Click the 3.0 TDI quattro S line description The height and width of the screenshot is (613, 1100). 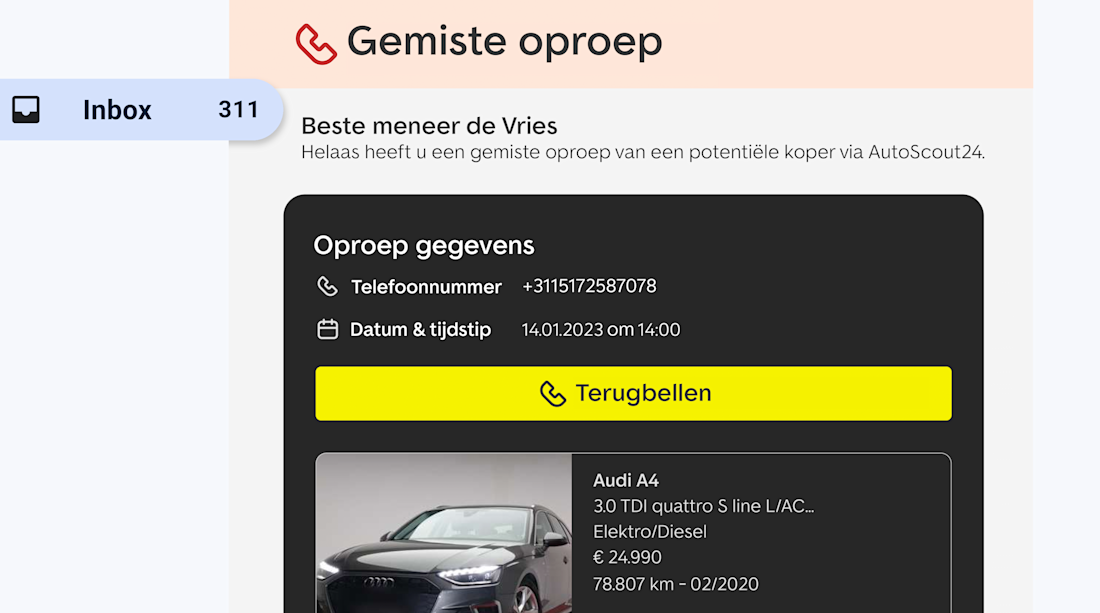coord(703,506)
